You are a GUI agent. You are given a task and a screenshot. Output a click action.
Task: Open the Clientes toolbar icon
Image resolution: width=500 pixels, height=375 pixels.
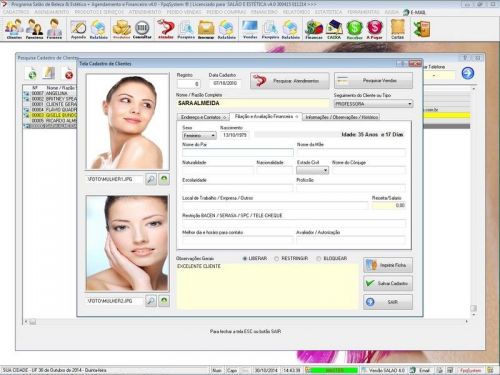(x=14, y=29)
